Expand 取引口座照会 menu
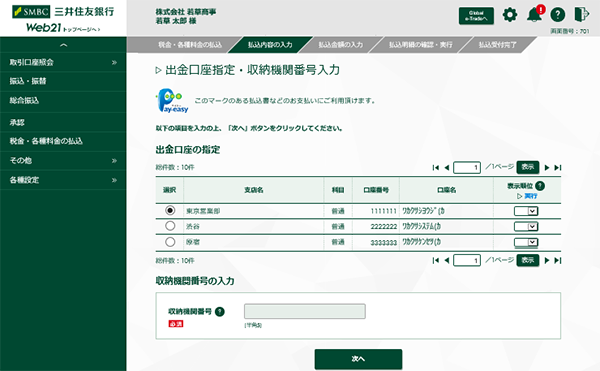 pos(63,62)
